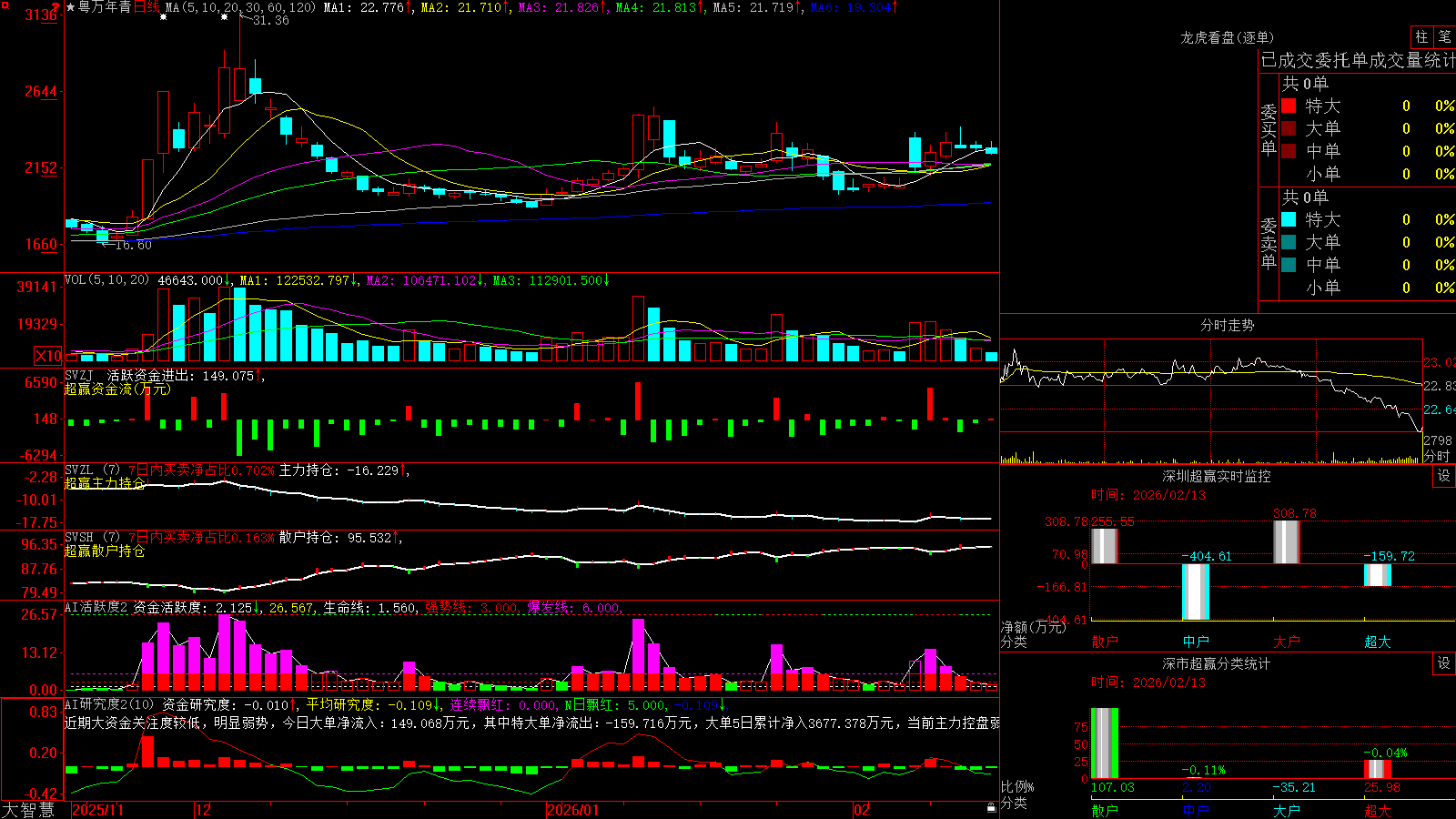Click the 超赢主力持仓 yellow label
Screen dimensions: 1456x819
click(105, 483)
